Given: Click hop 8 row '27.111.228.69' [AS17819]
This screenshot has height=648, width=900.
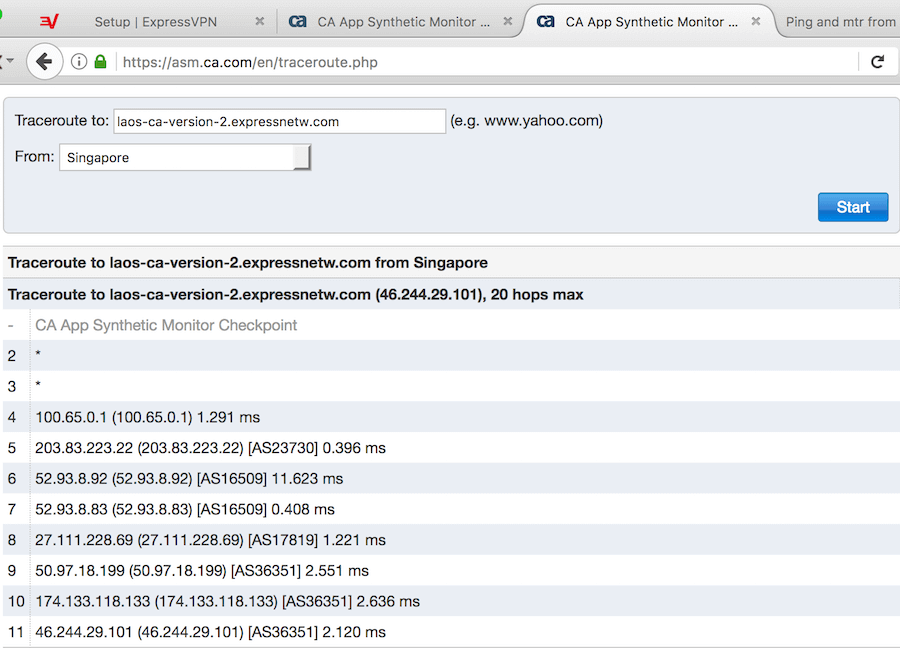Looking at the screenshot, I should point(451,540).
